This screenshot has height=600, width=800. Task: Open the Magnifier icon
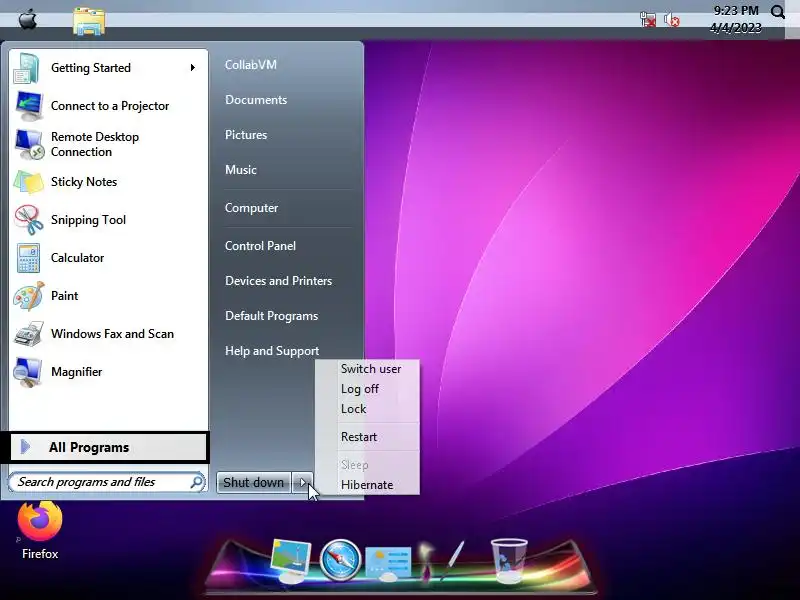tap(28, 372)
